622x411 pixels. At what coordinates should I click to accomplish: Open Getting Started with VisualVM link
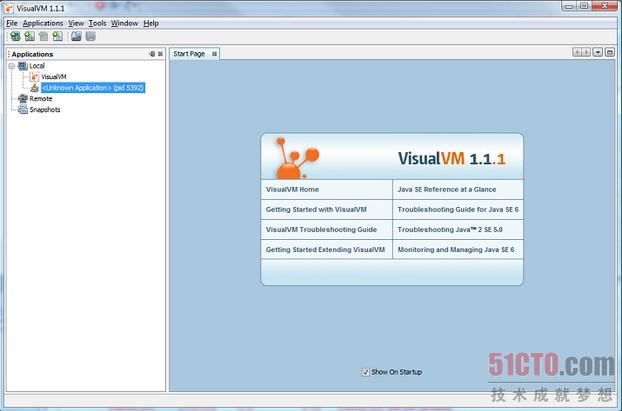[x=316, y=209]
